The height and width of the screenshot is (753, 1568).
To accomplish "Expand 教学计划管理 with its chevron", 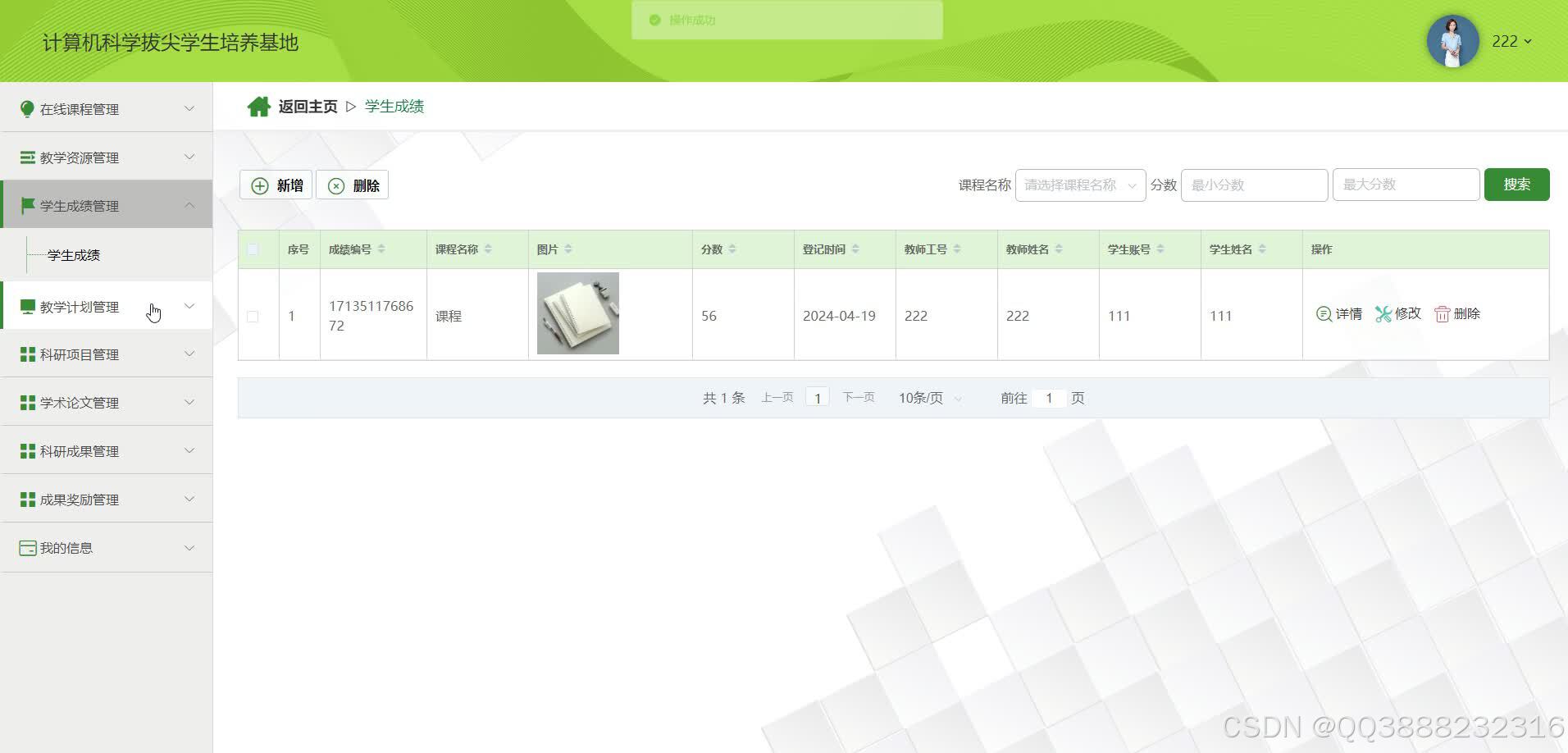I will tap(189, 306).
